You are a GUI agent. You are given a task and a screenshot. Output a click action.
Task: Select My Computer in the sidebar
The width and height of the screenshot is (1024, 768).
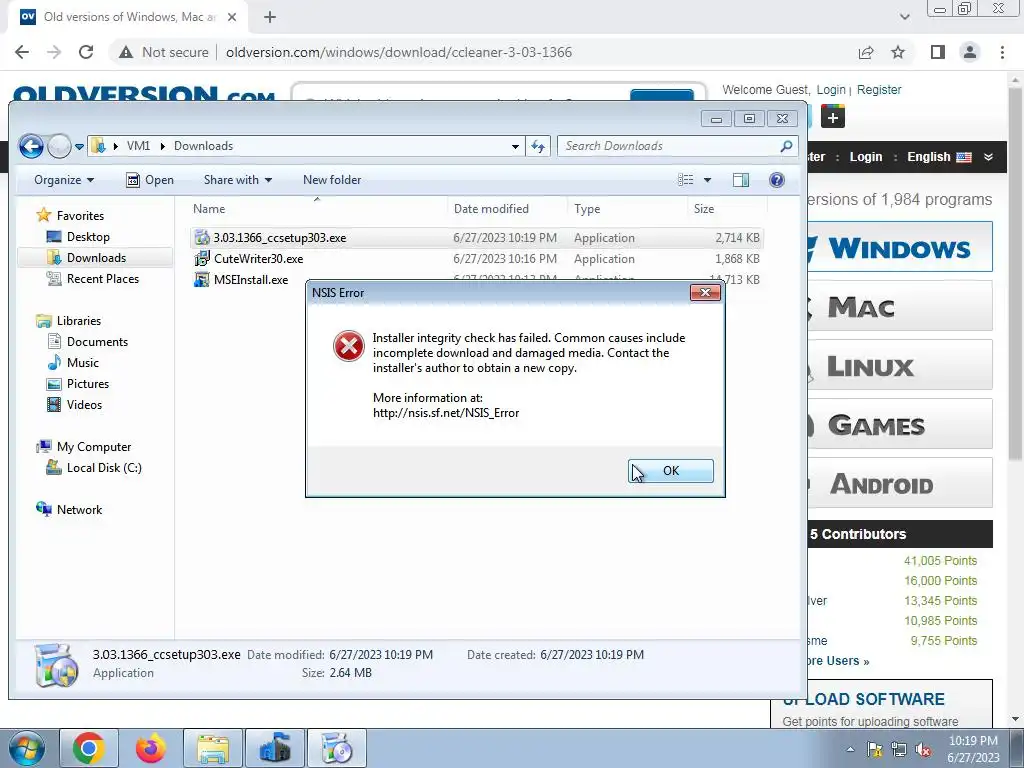tap(93, 447)
